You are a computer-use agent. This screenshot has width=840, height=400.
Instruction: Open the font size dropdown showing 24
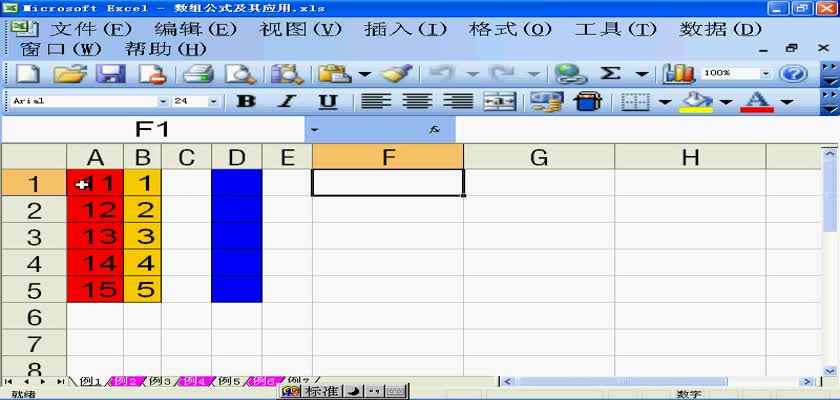click(x=213, y=101)
